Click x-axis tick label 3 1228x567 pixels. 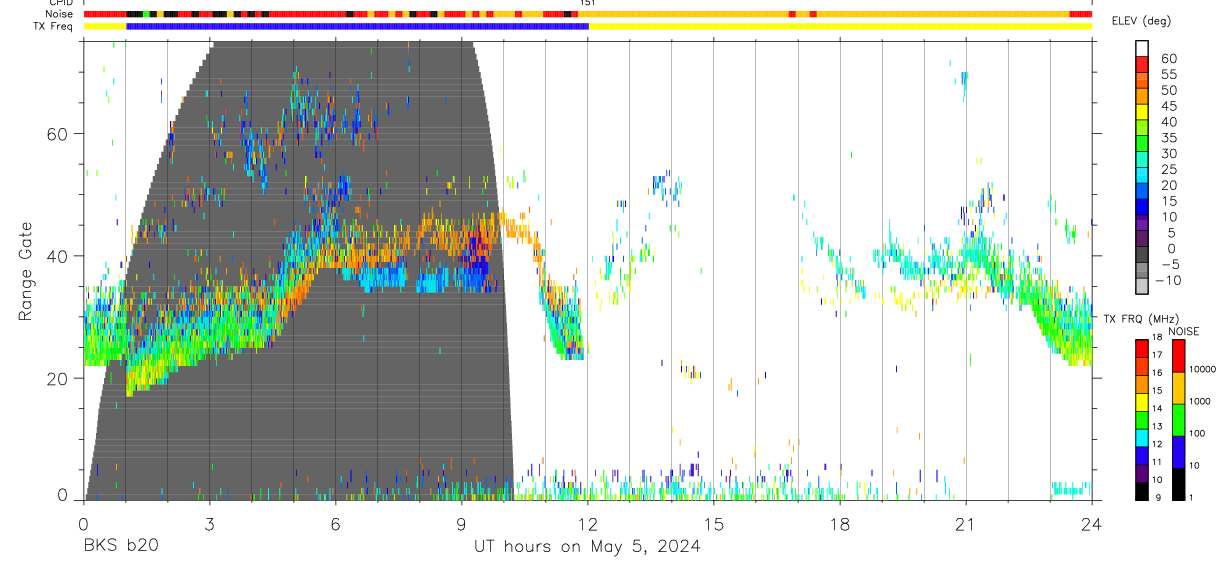209,524
